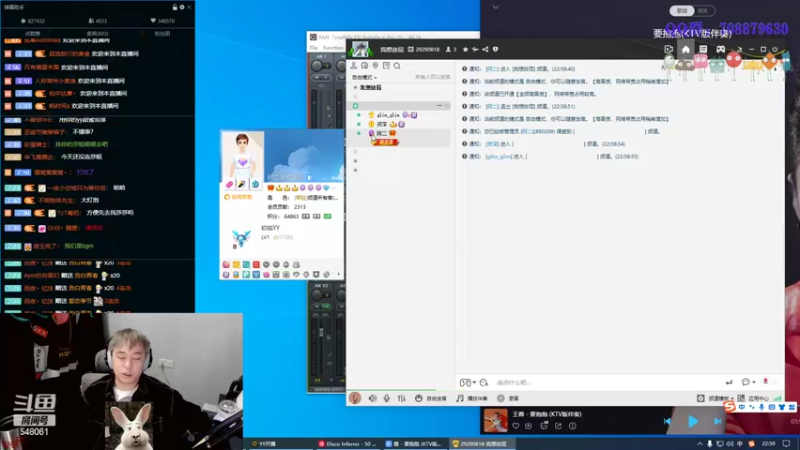This screenshot has width=800, height=450.
Task: Click the headset icon above channel tree
Action: click(x=364, y=66)
